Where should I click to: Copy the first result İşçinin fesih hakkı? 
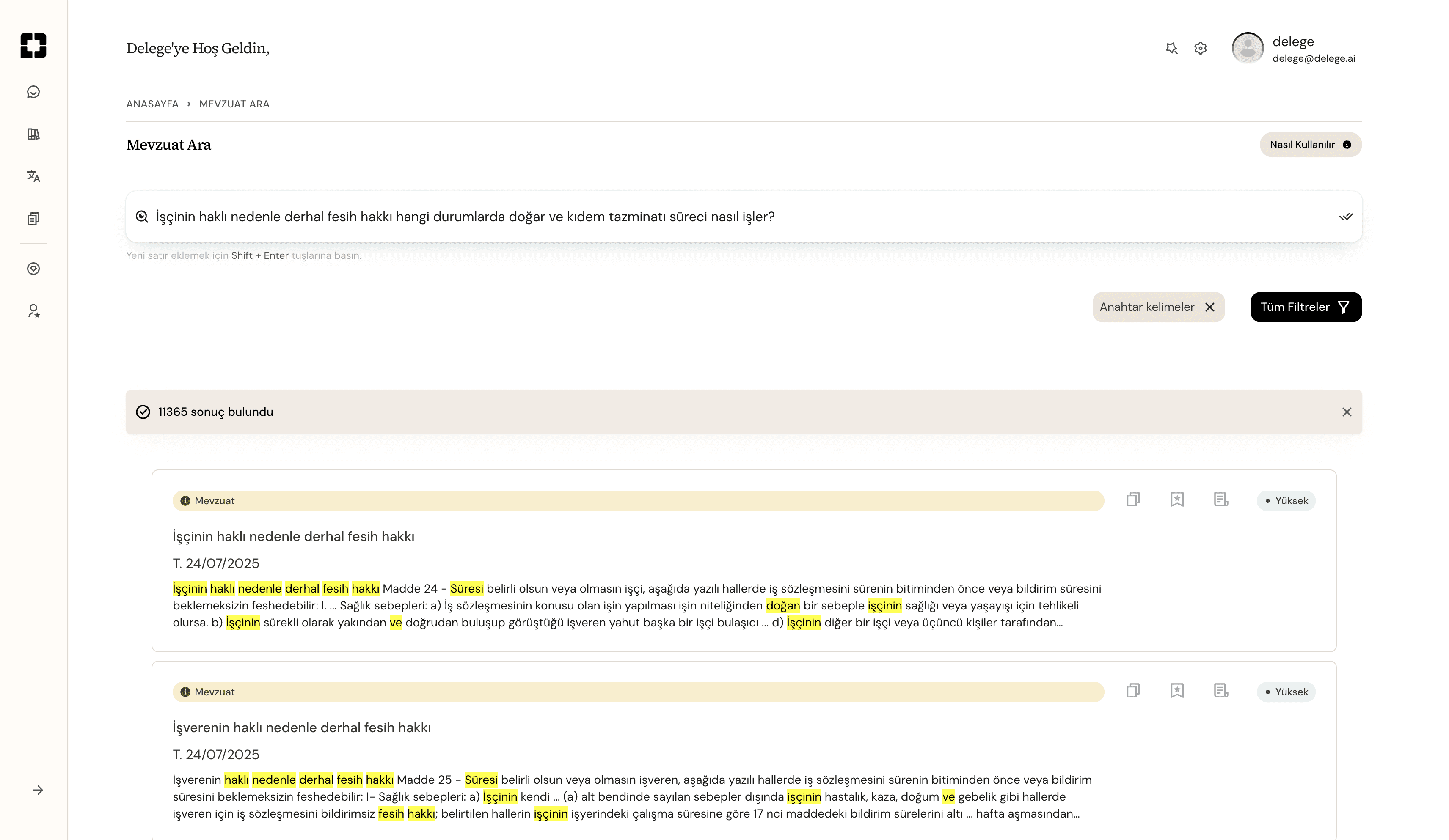(x=1133, y=499)
